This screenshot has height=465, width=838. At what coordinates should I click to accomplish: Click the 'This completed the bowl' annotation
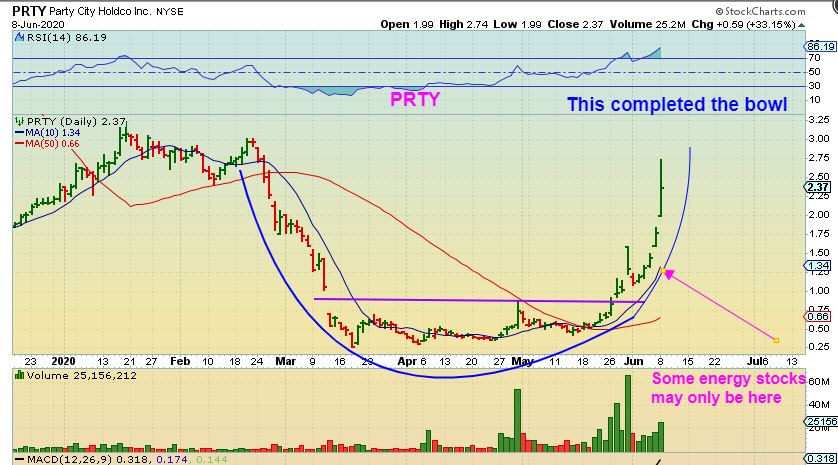tap(677, 104)
